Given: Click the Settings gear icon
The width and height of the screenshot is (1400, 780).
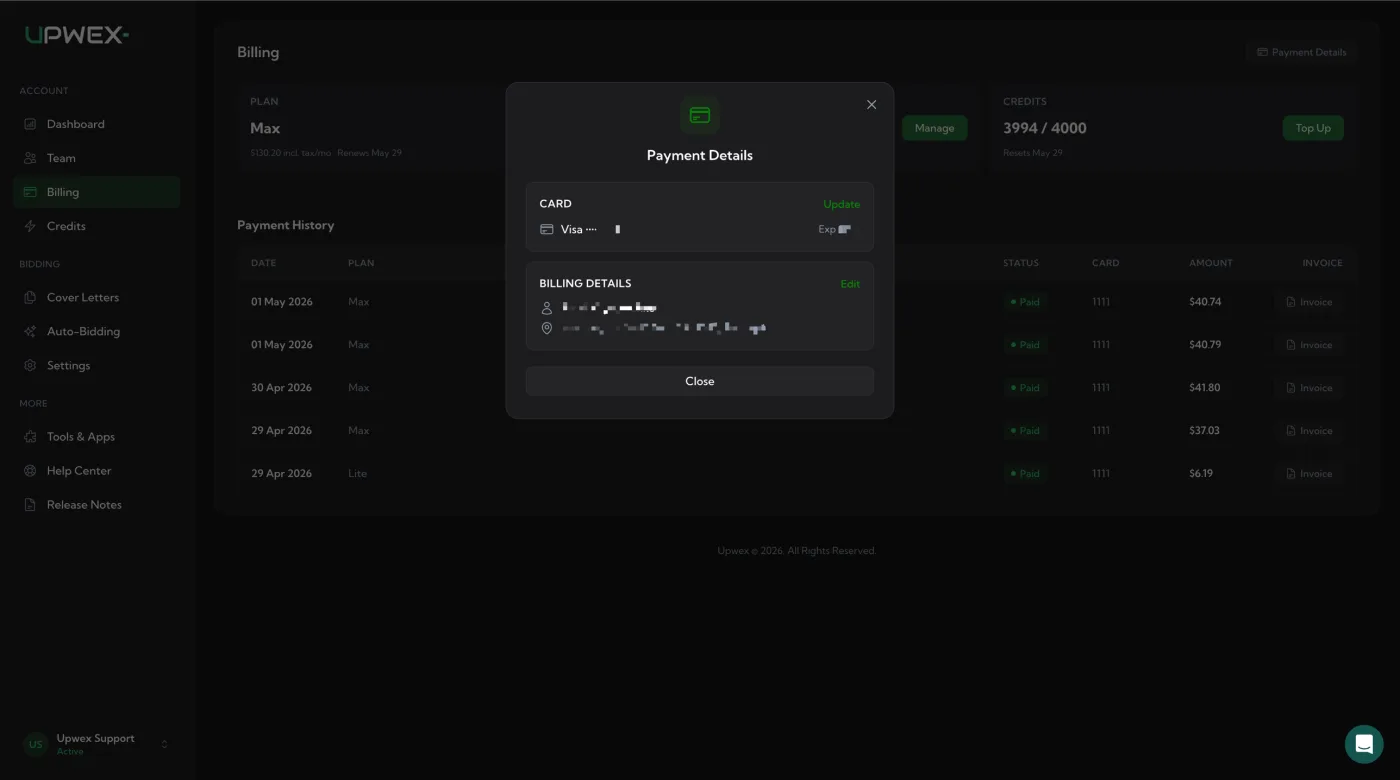Looking at the screenshot, I should [29, 365].
